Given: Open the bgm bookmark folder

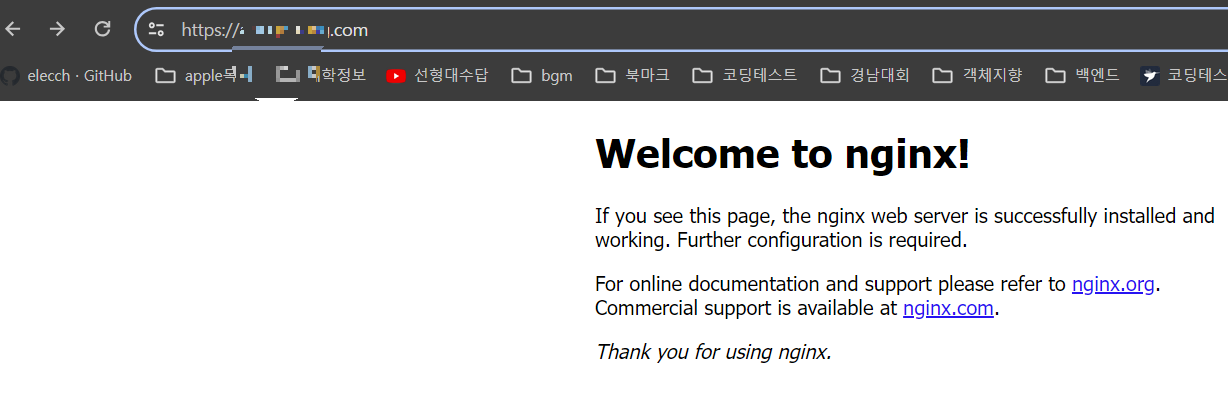Looking at the screenshot, I should (541, 75).
